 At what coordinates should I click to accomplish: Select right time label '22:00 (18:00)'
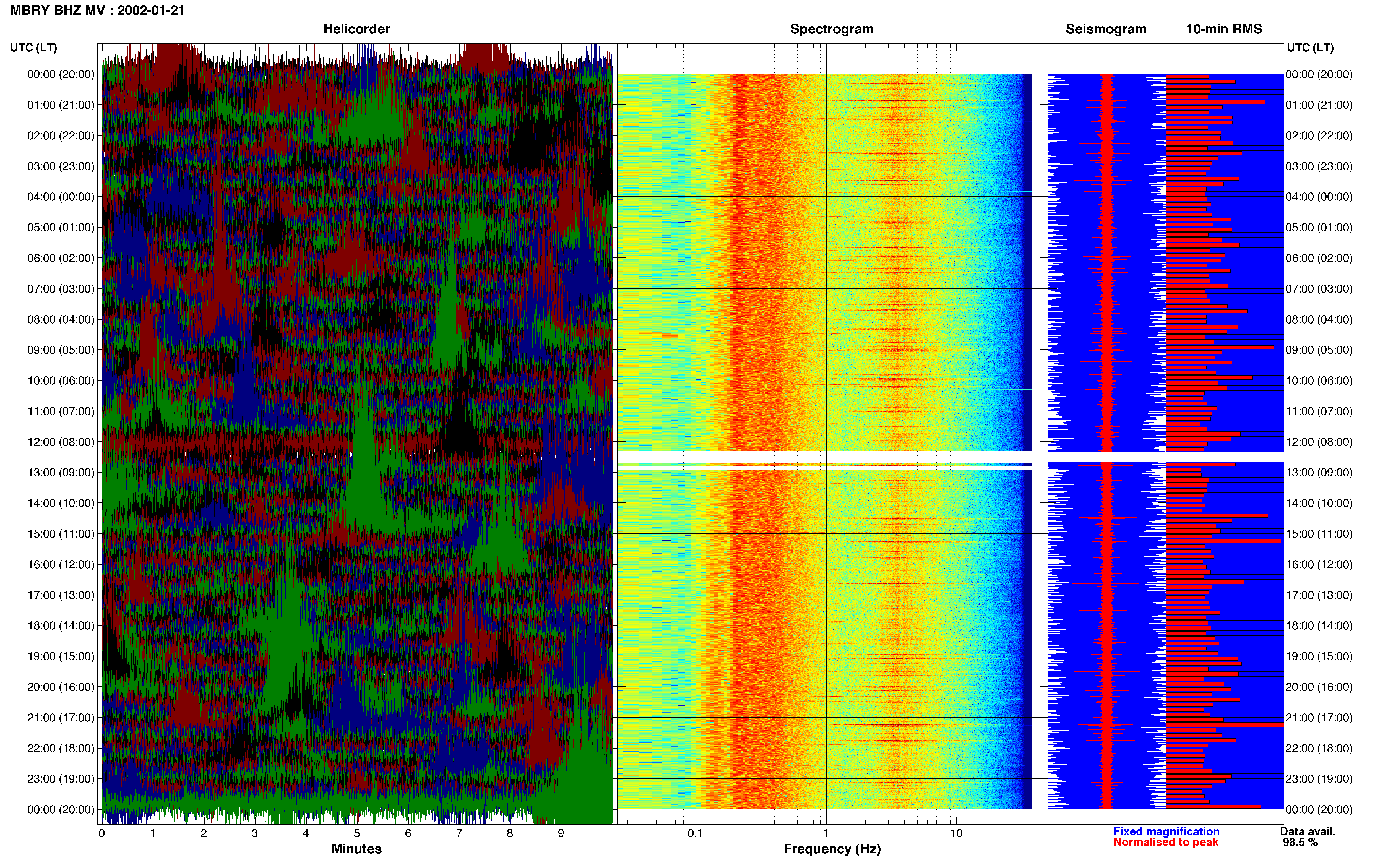pyautogui.click(x=1319, y=749)
